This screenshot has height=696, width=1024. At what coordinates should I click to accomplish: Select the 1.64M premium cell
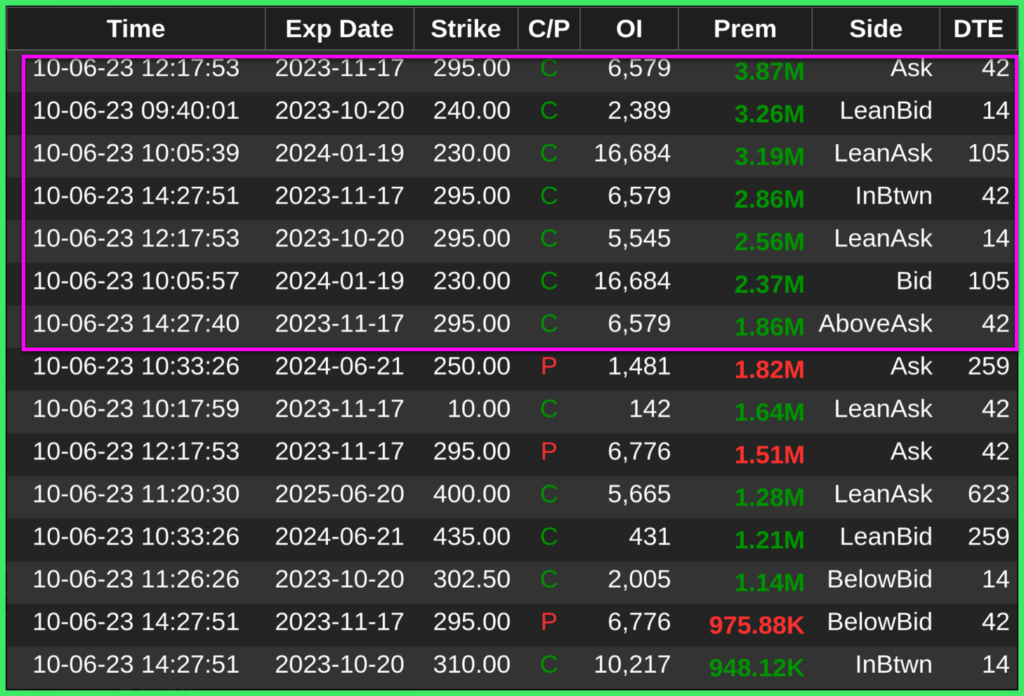tap(769, 412)
